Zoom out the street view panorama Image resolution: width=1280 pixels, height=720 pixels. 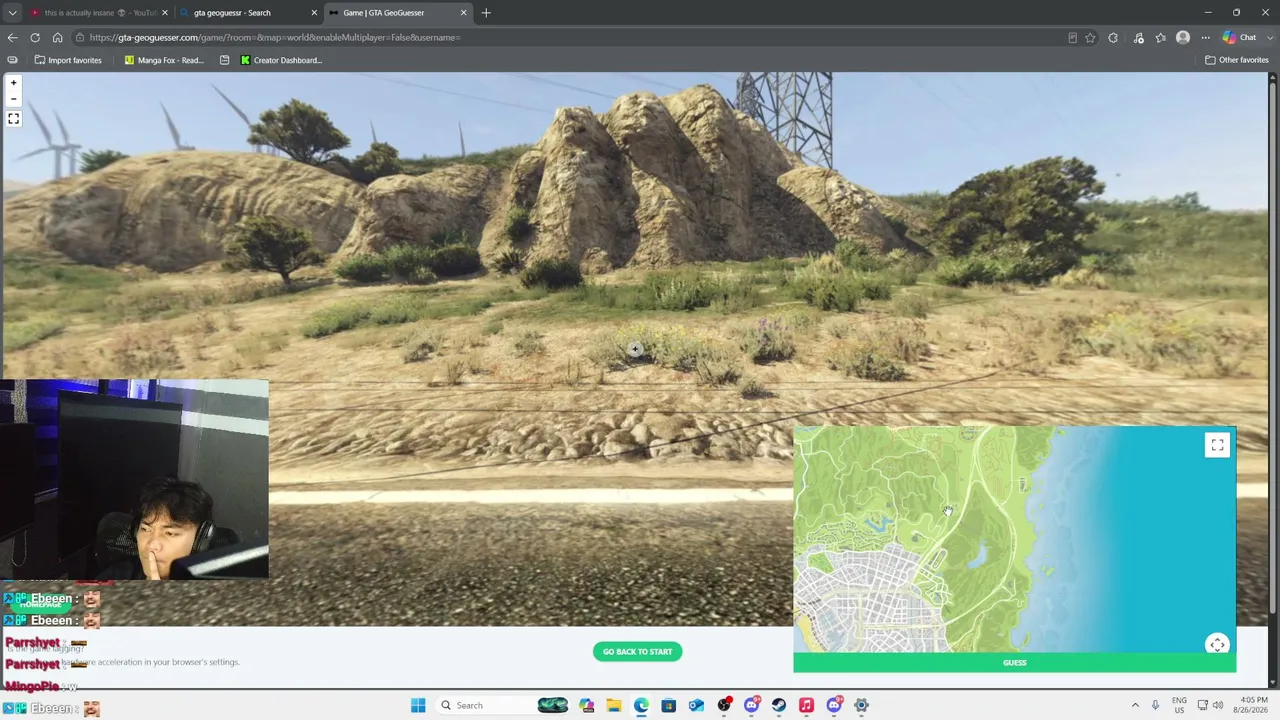[x=13, y=98]
